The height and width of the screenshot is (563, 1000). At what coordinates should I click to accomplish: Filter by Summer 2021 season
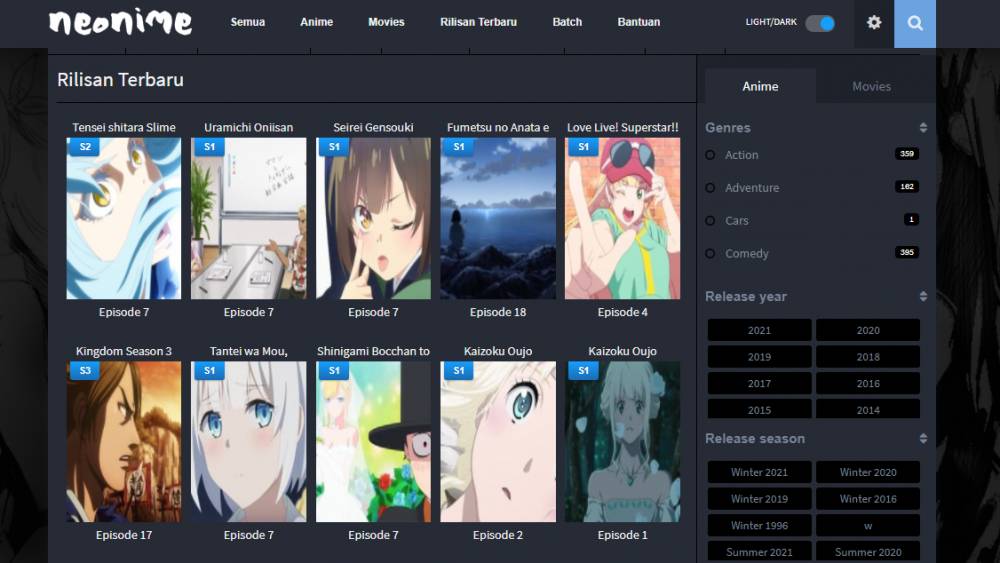pyautogui.click(x=759, y=552)
